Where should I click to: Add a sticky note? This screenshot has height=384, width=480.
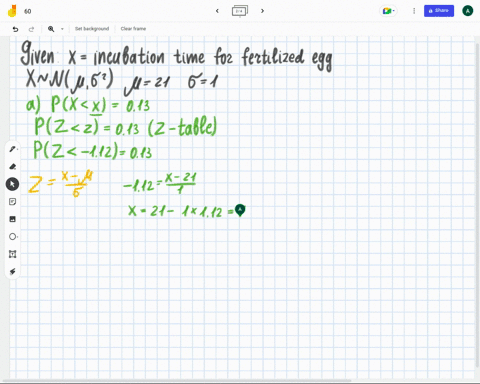[x=13, y=202]
